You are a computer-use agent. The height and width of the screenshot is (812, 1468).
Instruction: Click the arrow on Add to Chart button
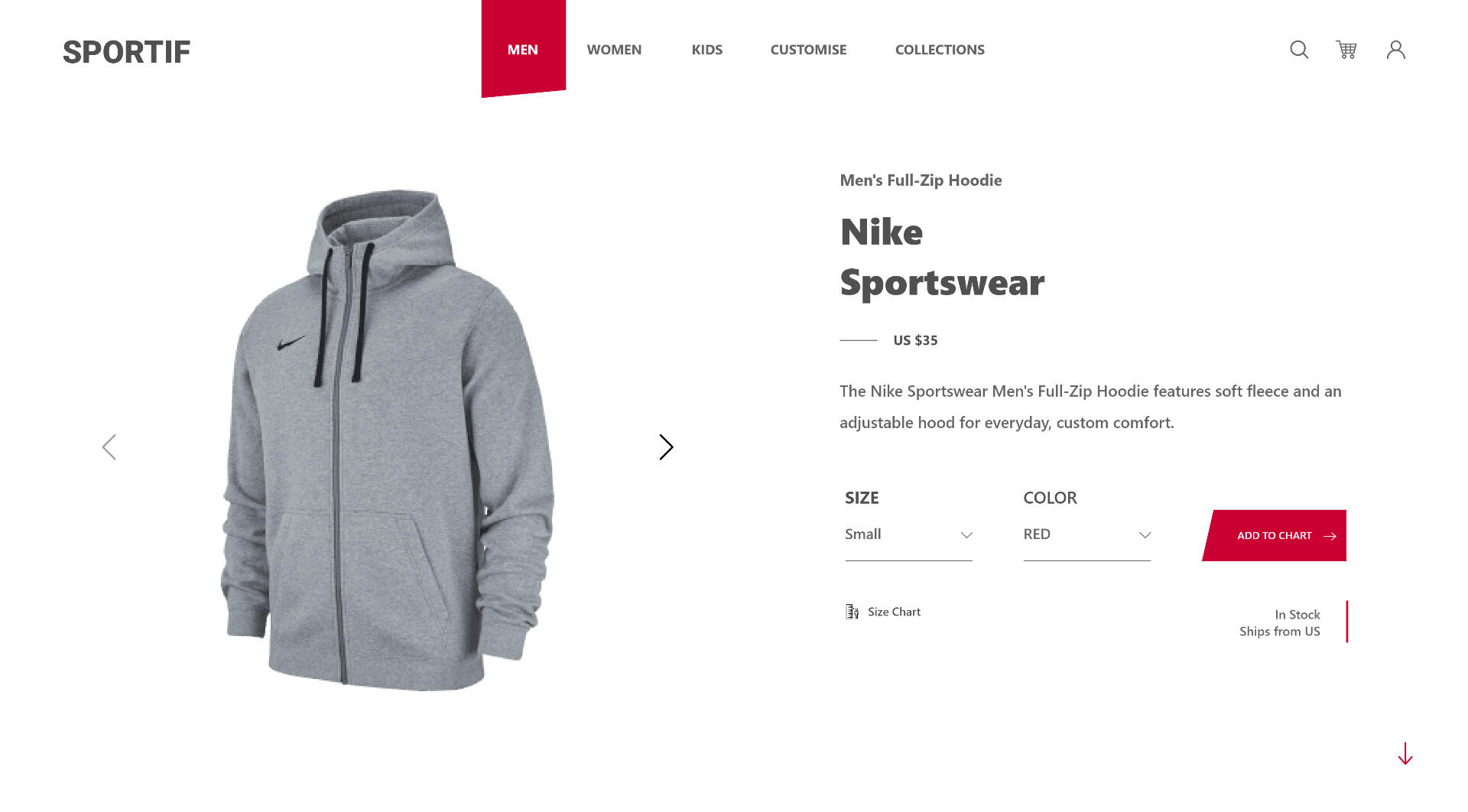coord(1330,536)
